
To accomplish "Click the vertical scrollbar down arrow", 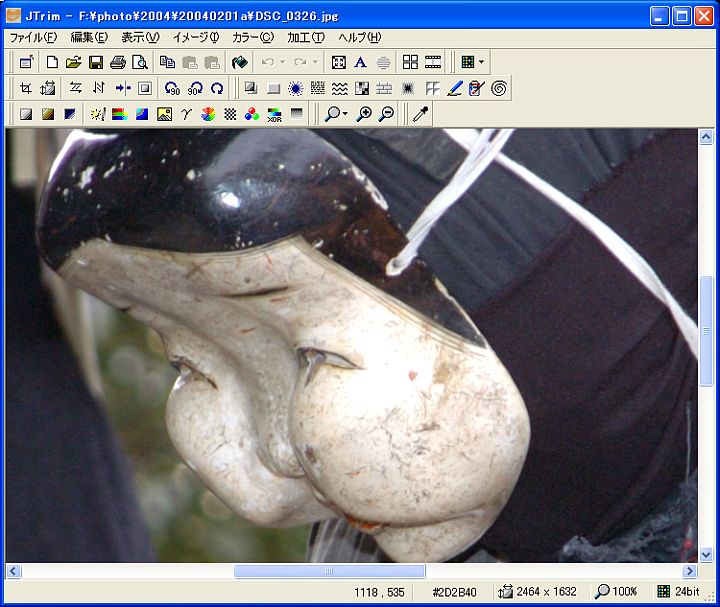I will [706, 553].
